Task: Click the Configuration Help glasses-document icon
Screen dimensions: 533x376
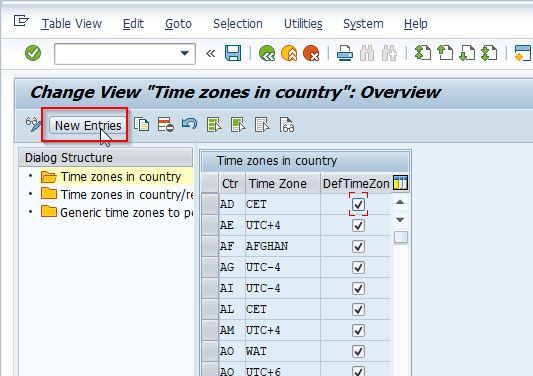Action: (287, 125)
